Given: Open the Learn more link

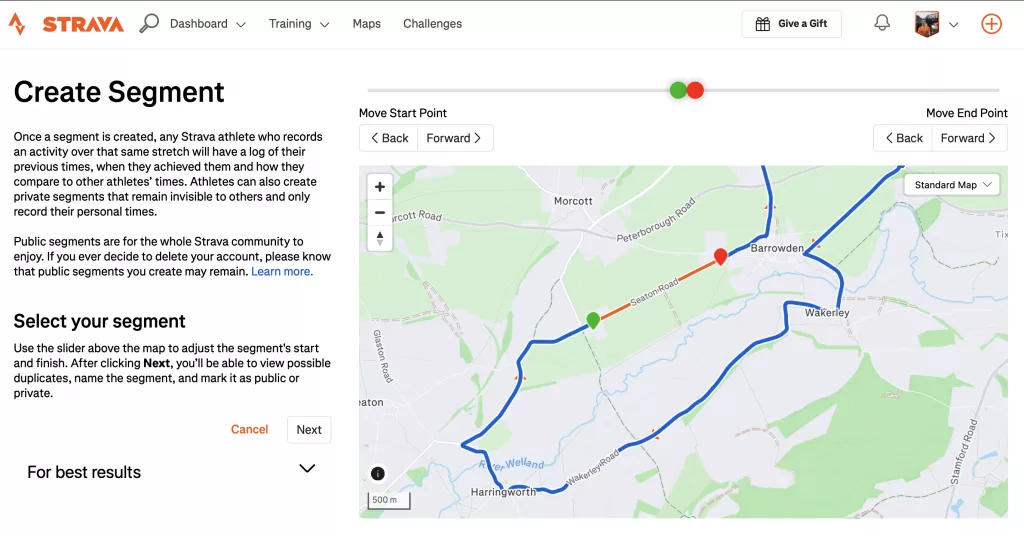Looking at the screenshot, I should (282, 272).
